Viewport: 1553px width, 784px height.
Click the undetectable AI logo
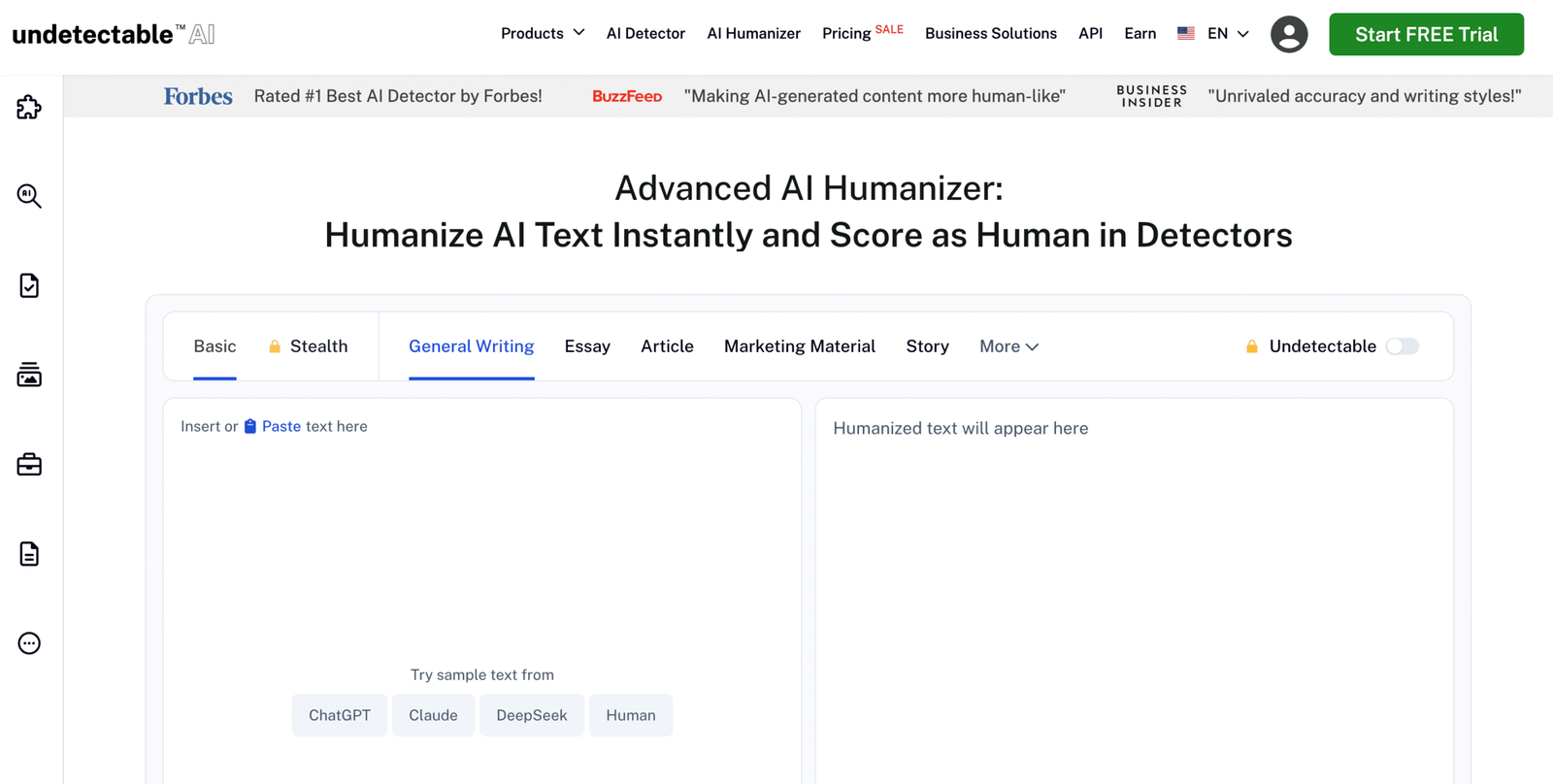tap(114, 34)
